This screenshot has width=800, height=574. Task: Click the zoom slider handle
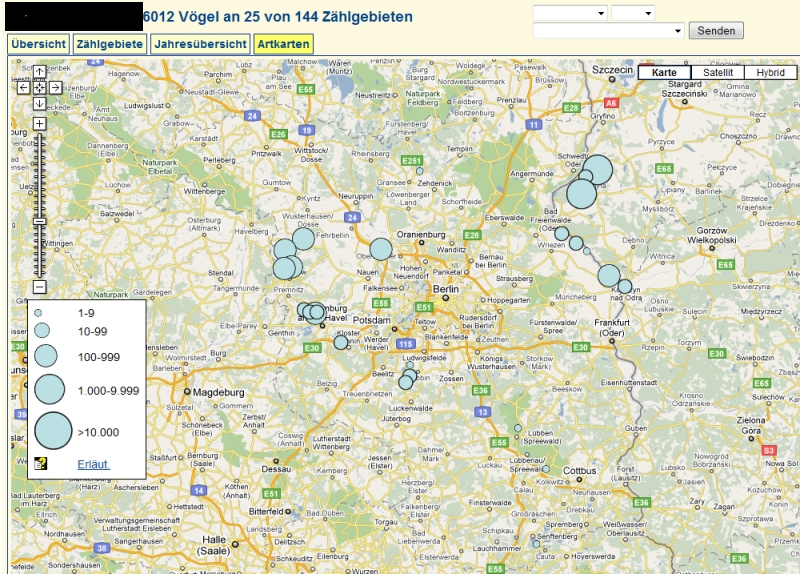39,221
